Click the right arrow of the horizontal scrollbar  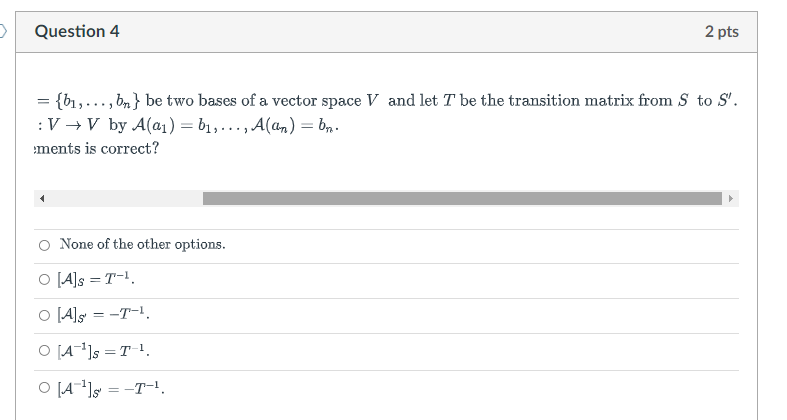point(730,199)
